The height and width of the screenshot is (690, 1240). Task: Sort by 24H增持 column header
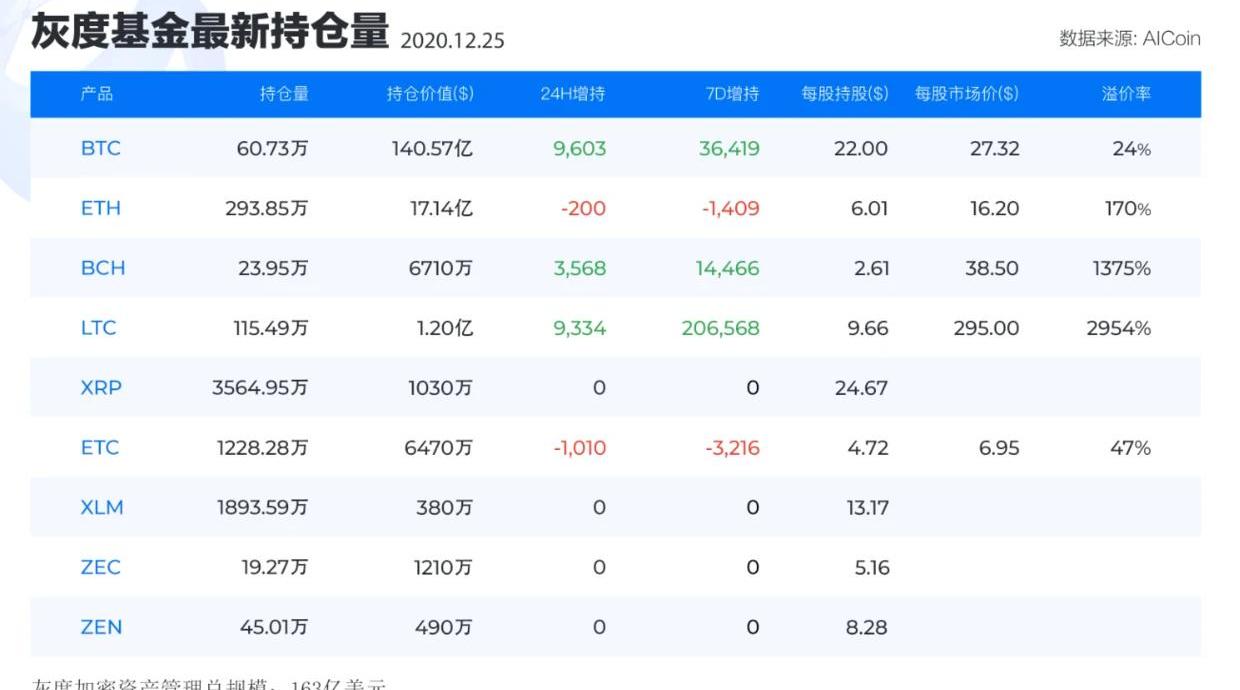pos(573,94)
